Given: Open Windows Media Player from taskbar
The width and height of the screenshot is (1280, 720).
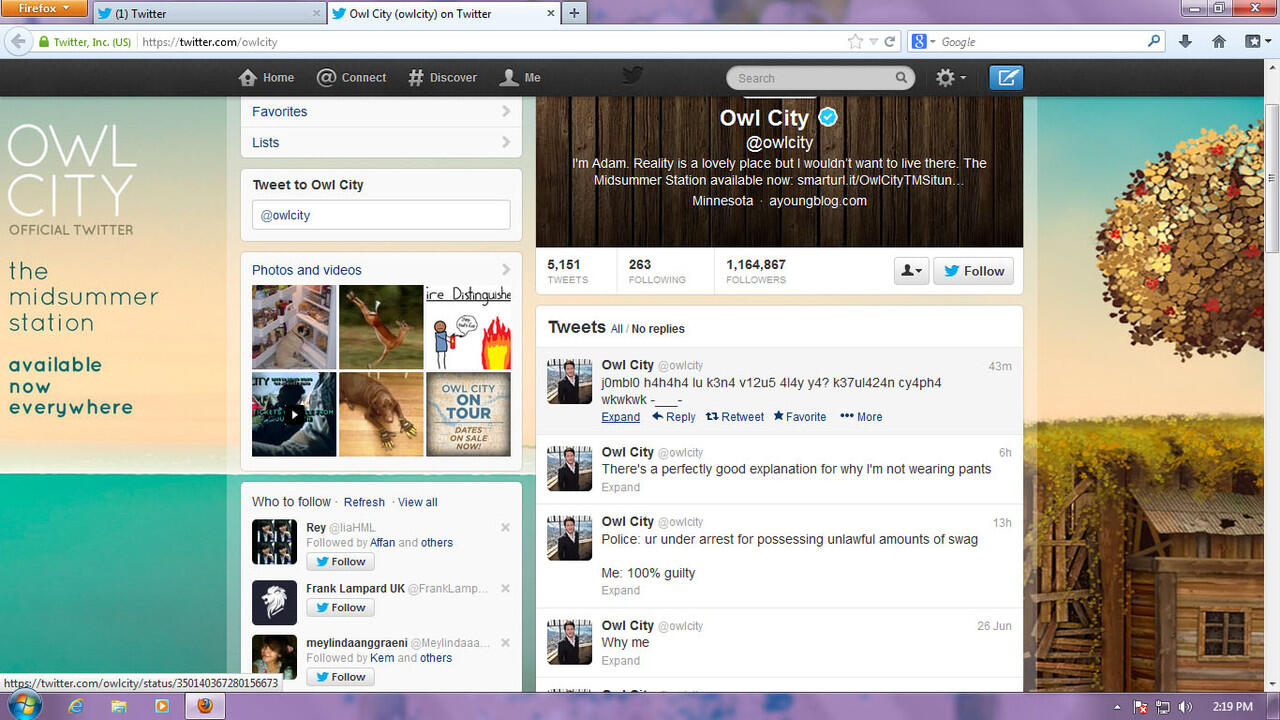Looking at the screenshot, I should coord(162,706).
